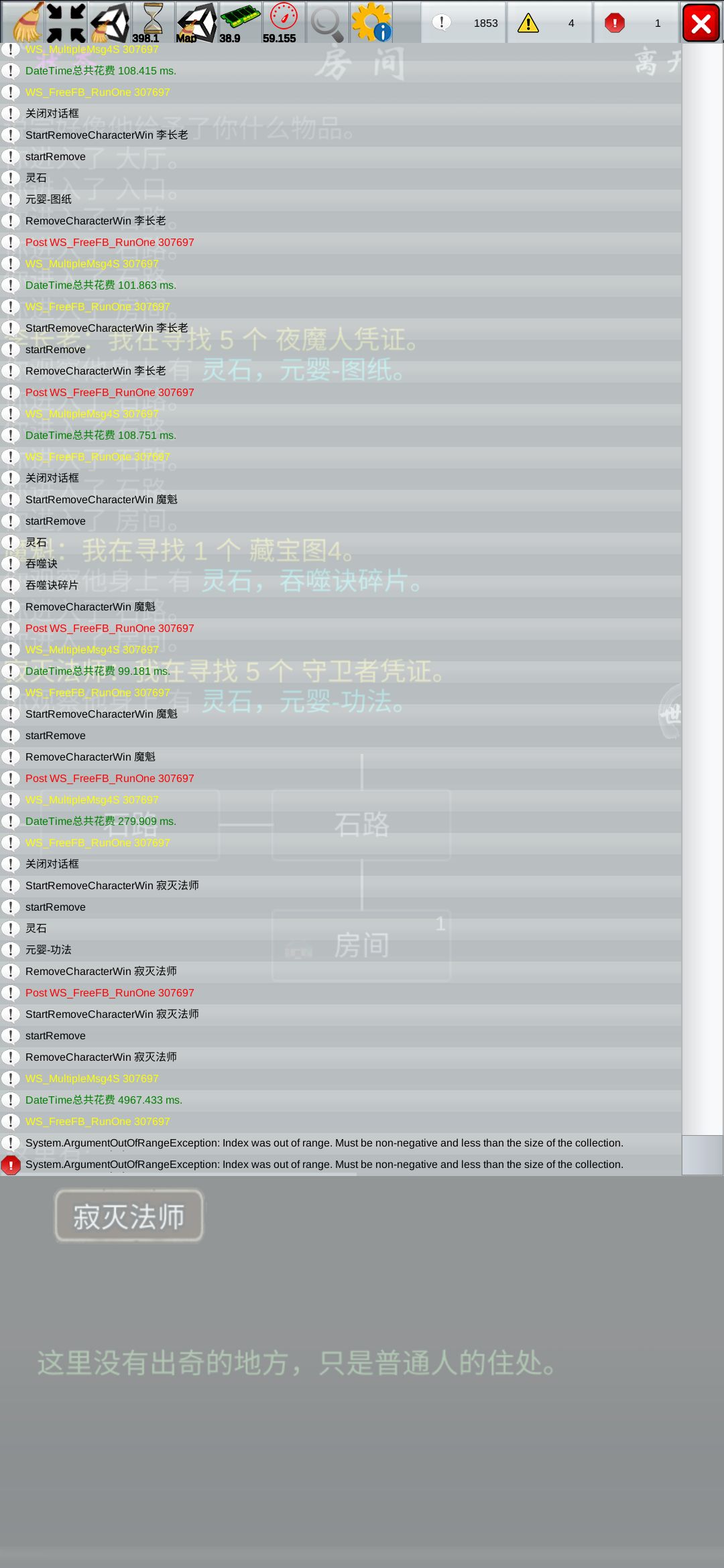Select log 'DateTime总共花费 108.415 ms.'

(341, 71)
